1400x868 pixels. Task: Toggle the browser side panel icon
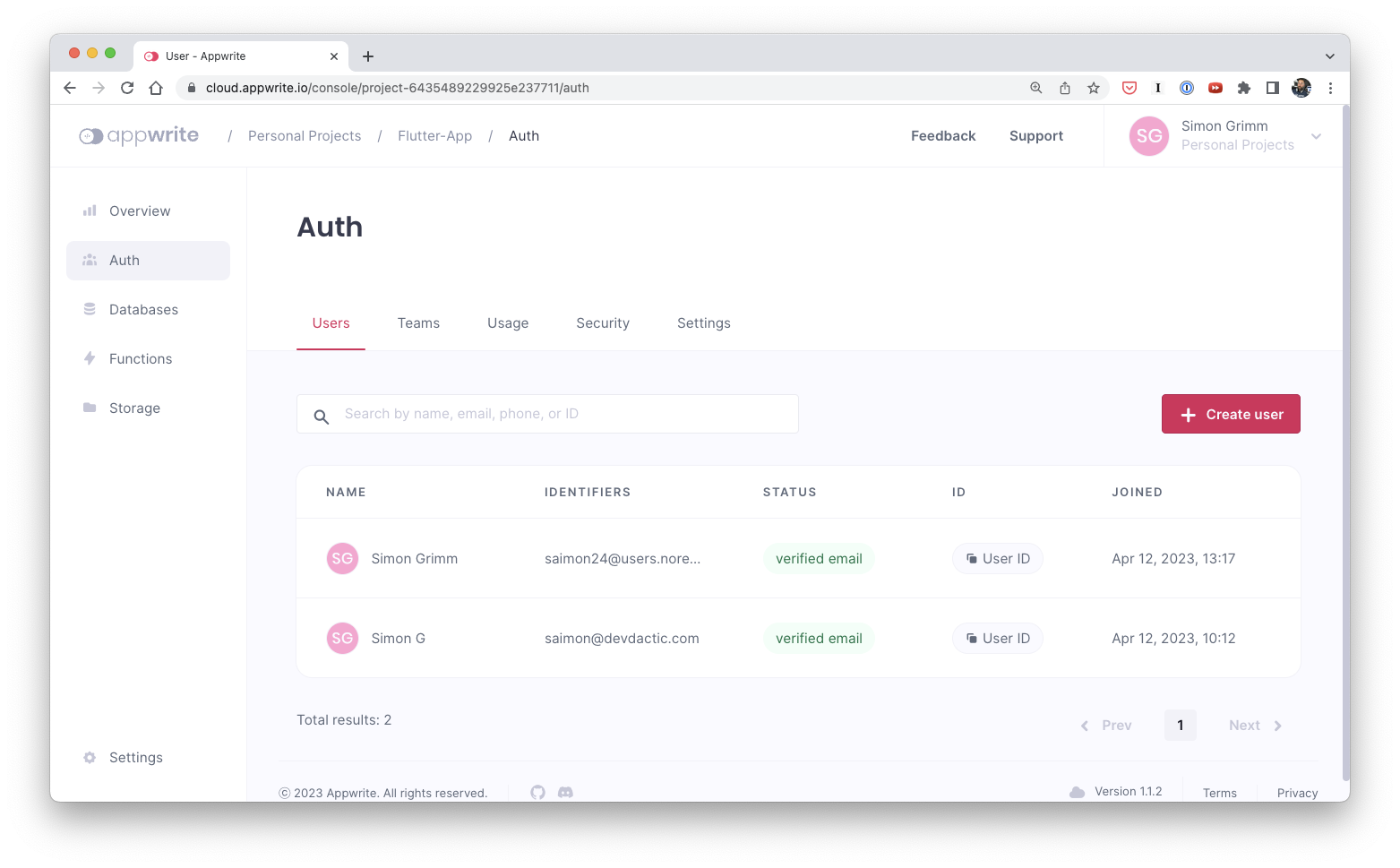tap(1273, 88)
